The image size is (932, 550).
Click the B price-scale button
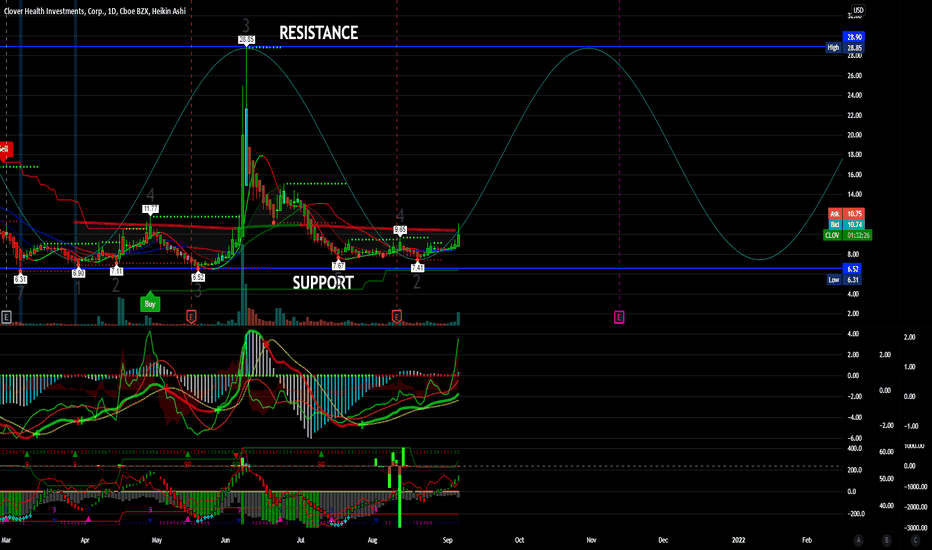click(886, 540)
